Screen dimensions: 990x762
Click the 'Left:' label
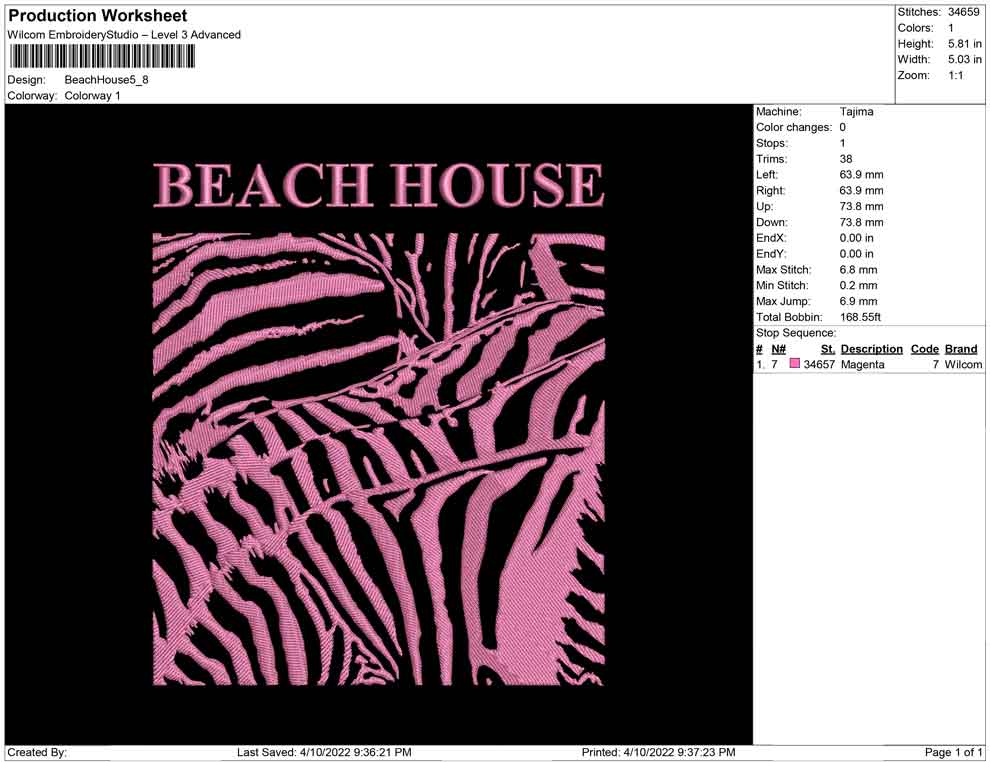point(767,175)
